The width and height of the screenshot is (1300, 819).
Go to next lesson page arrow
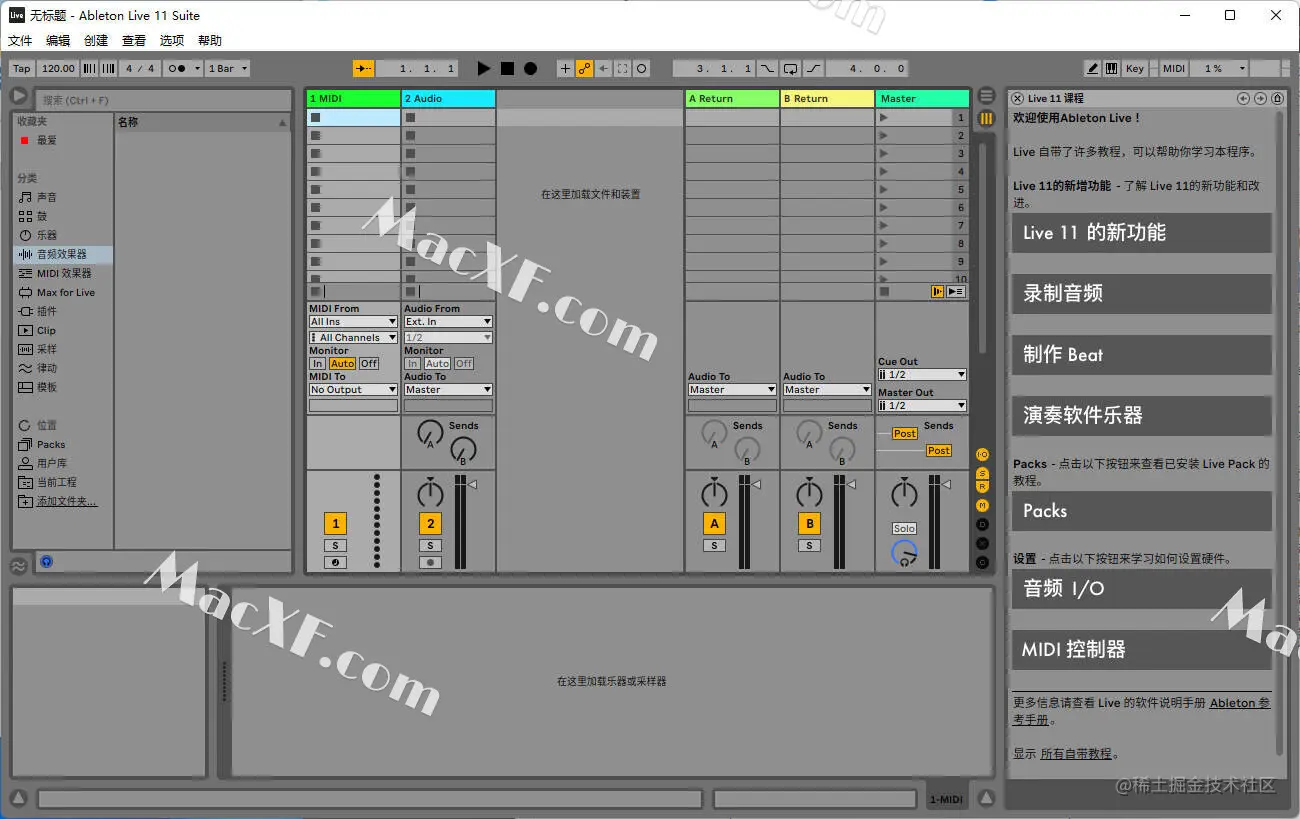1260,98
